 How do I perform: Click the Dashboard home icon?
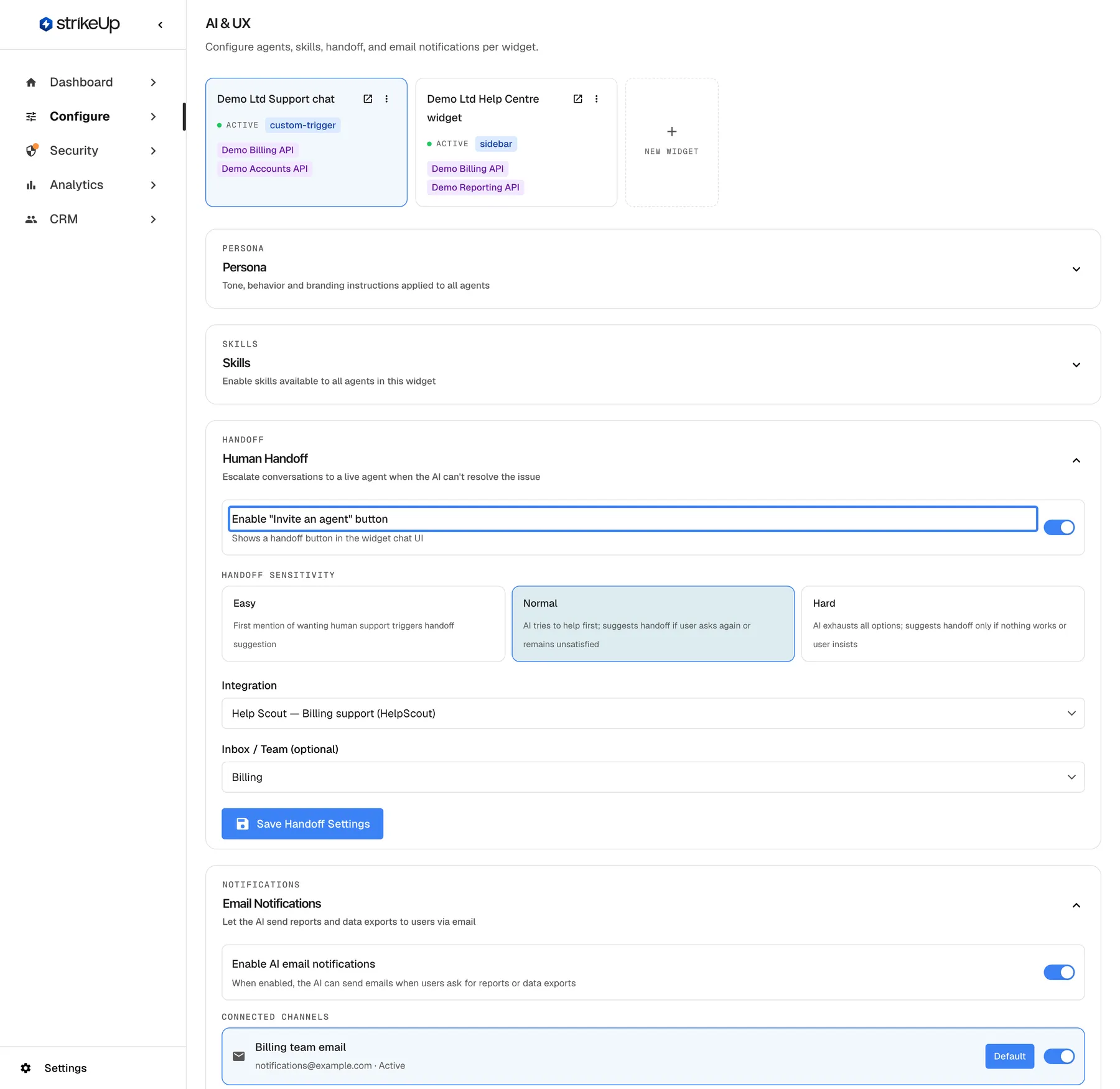click(x=31, y=82)
